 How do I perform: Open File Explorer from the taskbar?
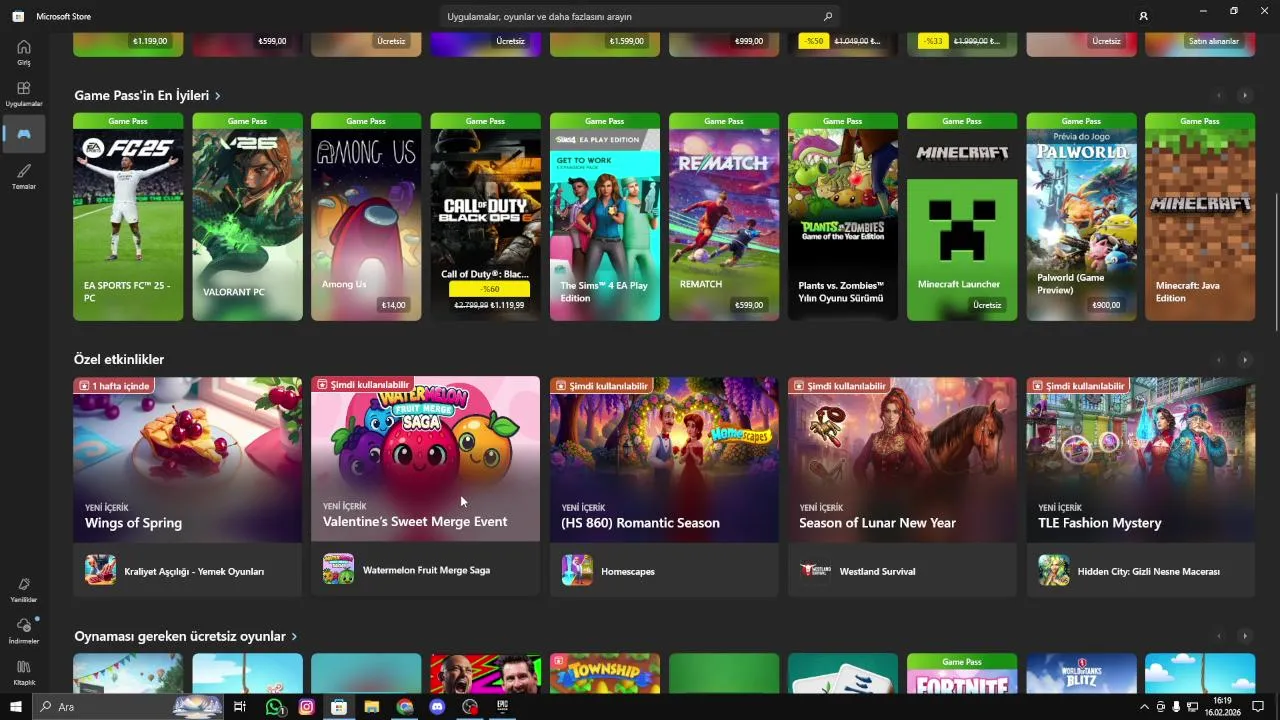tap(372, 707)
